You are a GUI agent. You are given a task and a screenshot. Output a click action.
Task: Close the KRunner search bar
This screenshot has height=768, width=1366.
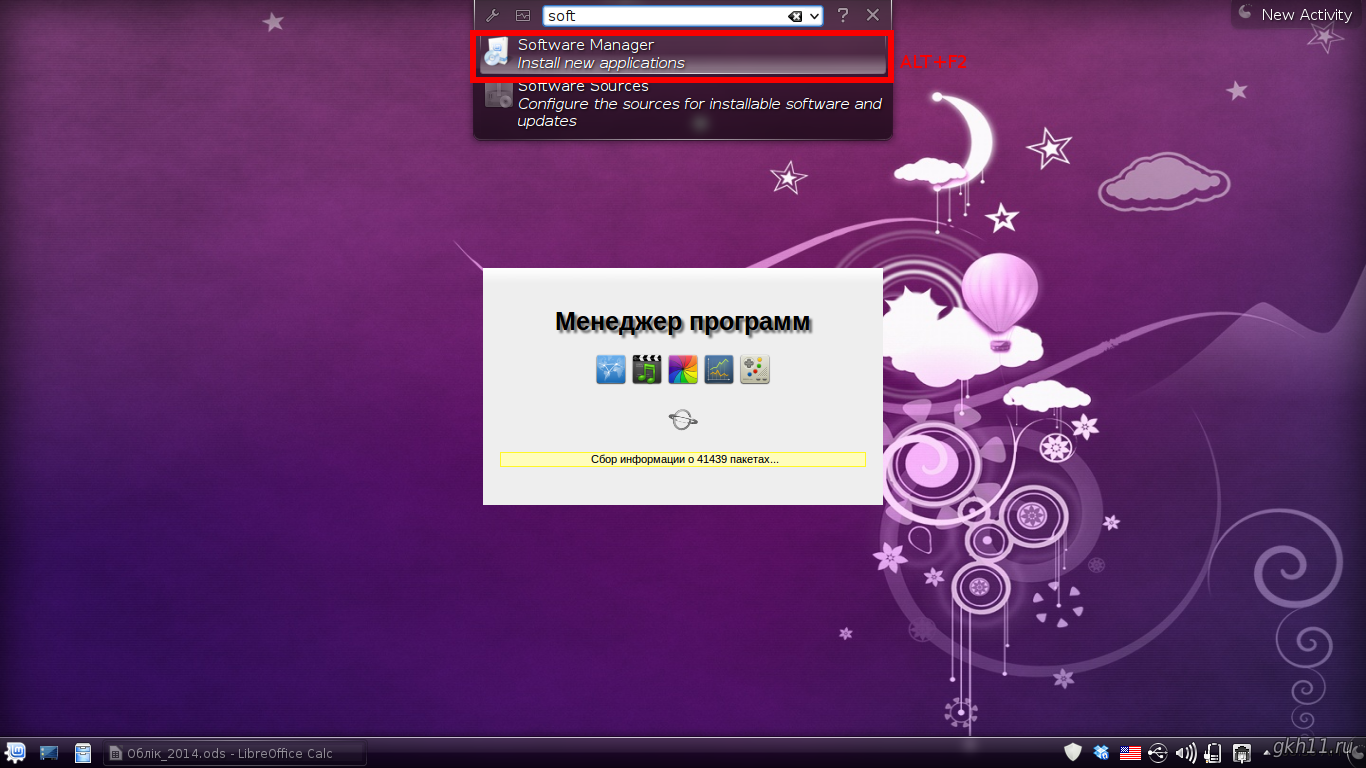tap(873, 15)
